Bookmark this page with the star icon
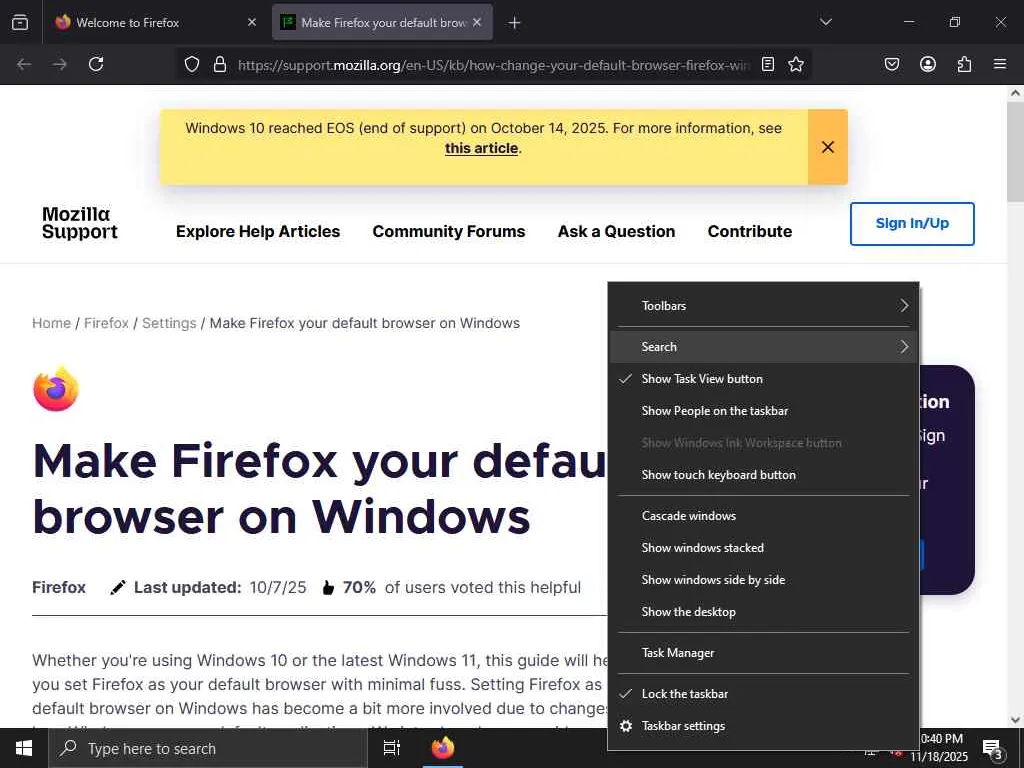 (x=795, y=64)
